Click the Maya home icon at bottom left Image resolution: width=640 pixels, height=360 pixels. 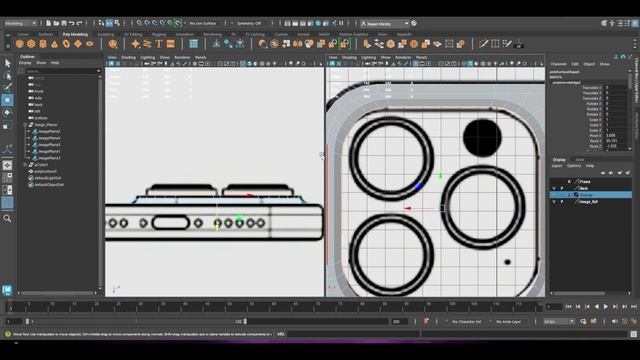[7, 290]
